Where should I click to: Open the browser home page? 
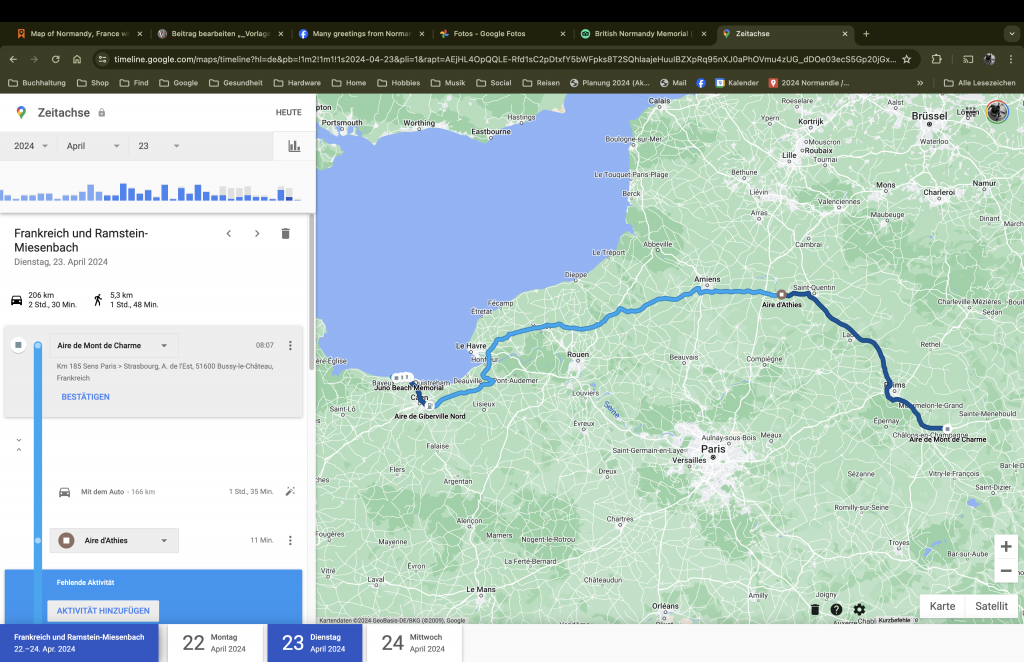click(77, 59)
